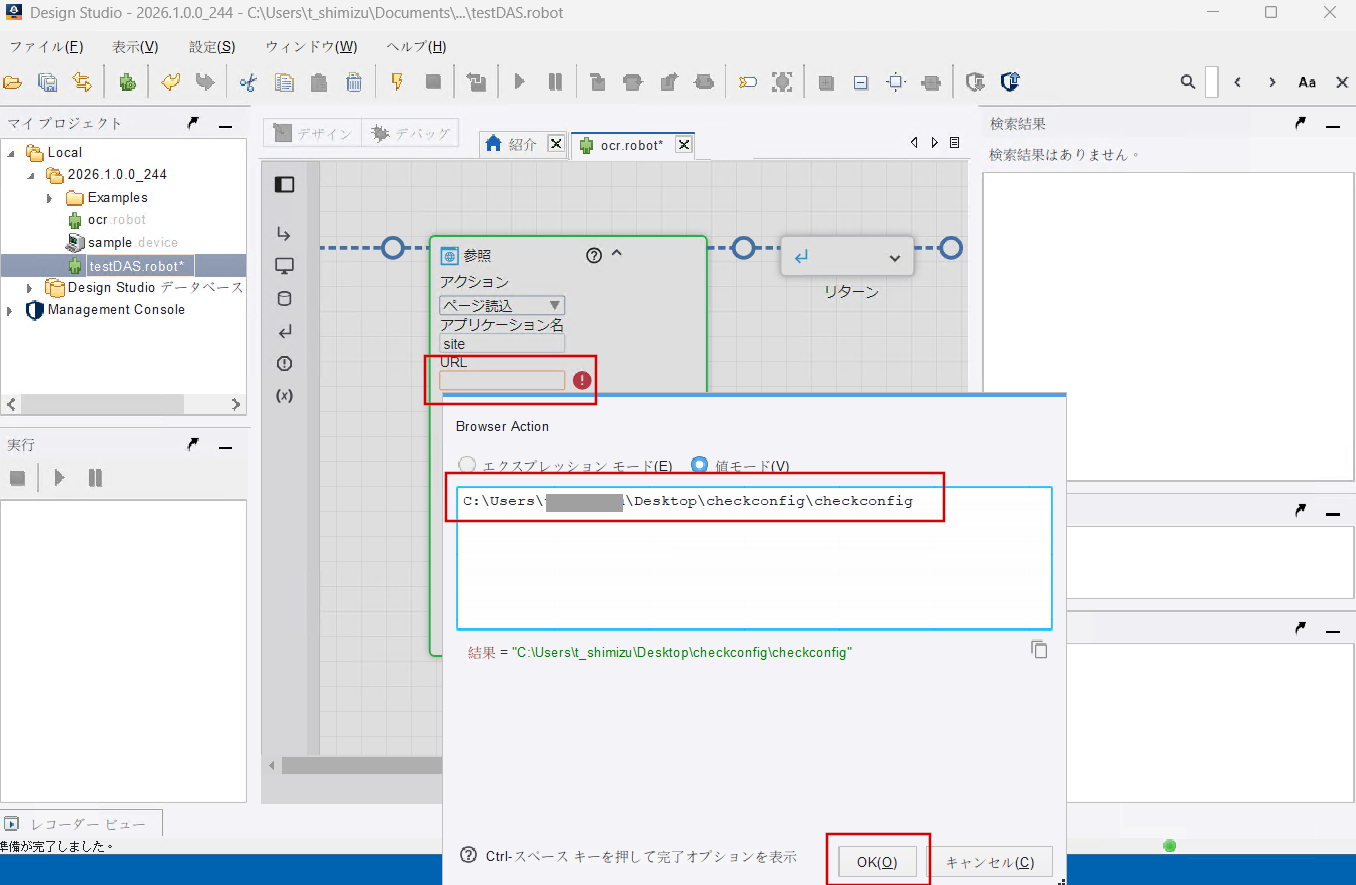Open the 表示 menu
This screenshot has height=885, width=1356.
click(x=135, y=47)
